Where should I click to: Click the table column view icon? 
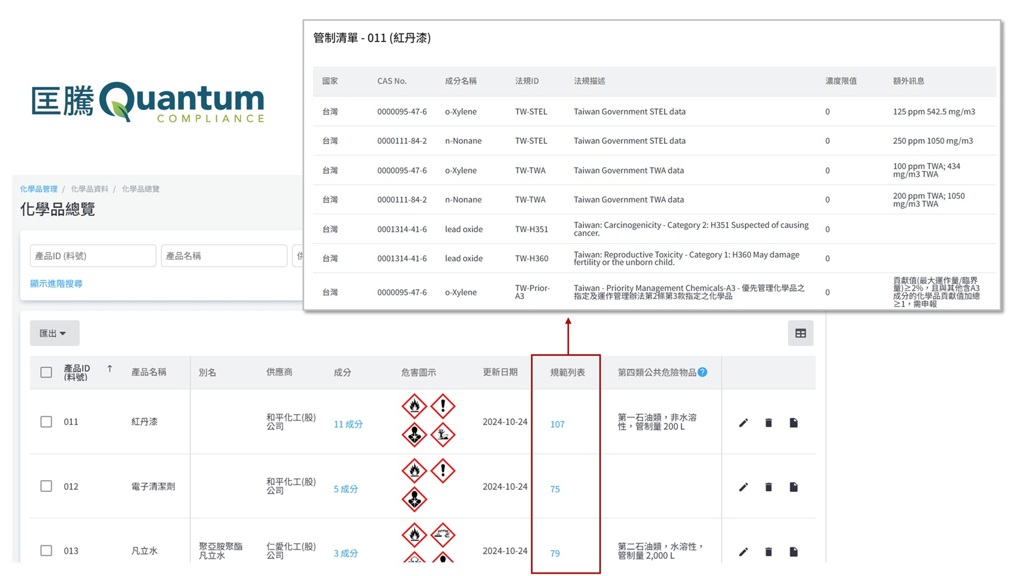(x=800, y=333)
